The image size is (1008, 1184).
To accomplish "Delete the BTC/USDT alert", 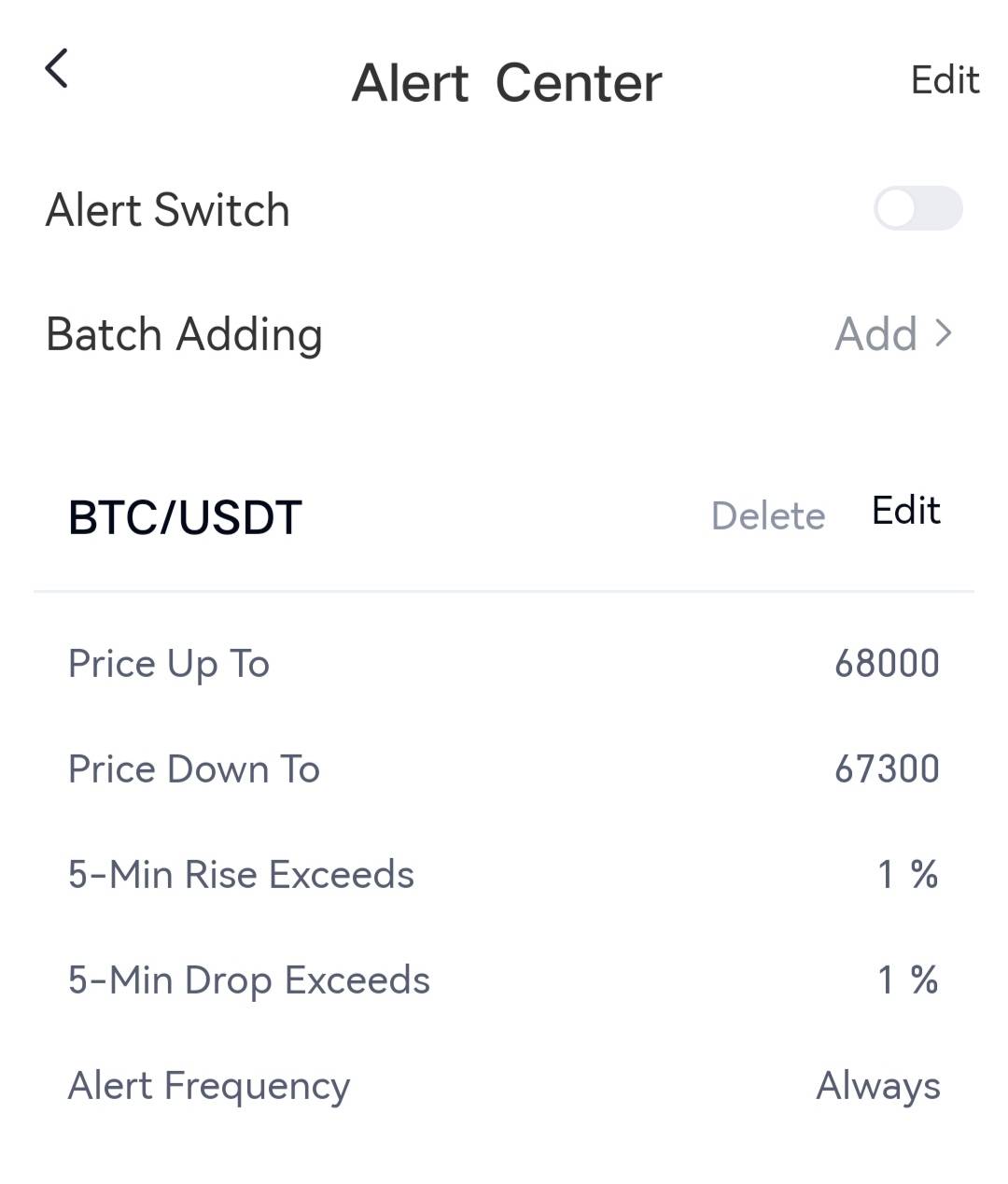I will pyautogui.click(x=768, y=515).
